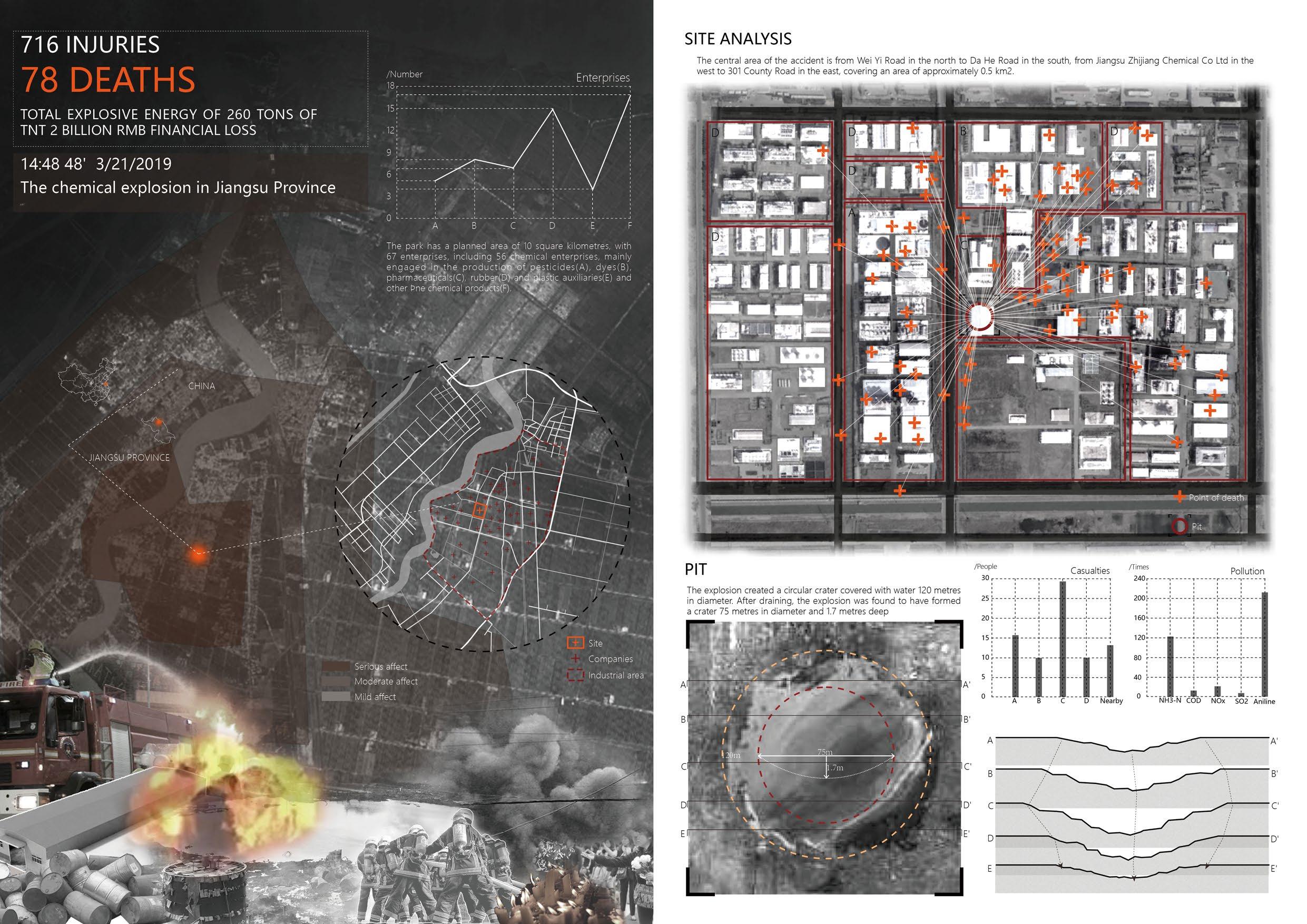This screenshot has width=1307, height=924.
Task: Click the Serious affect swatch
Action: point(335,666)
